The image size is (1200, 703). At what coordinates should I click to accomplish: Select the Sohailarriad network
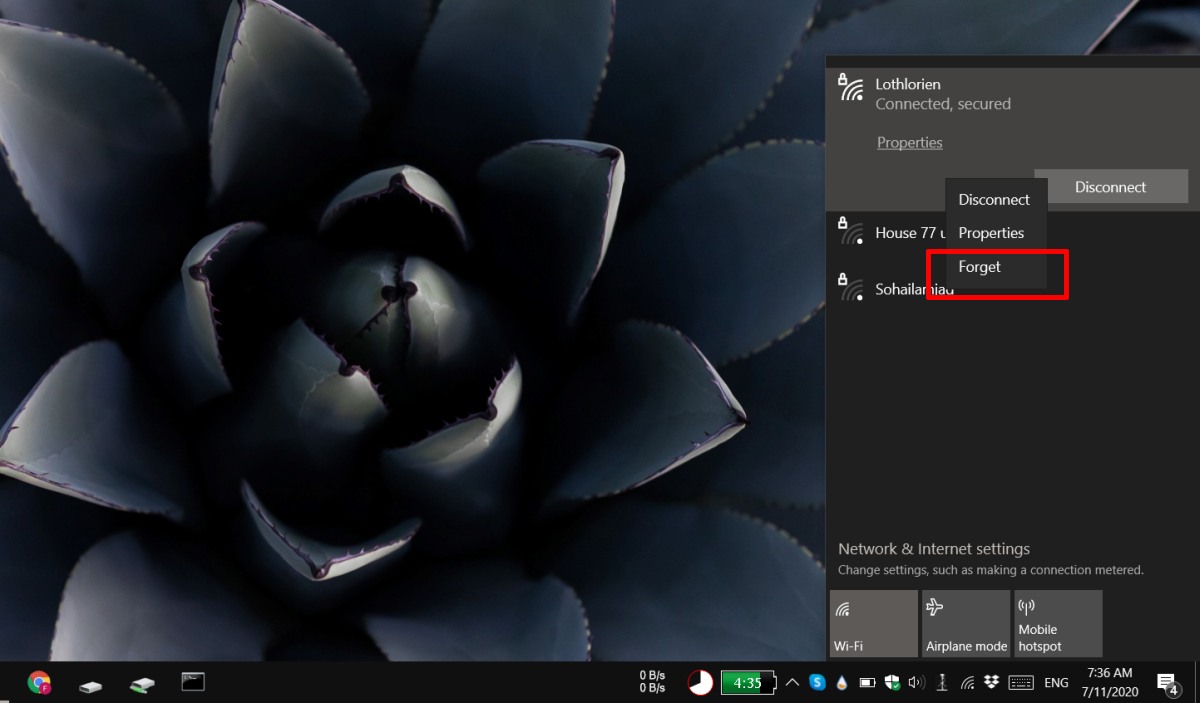[900, 289]
